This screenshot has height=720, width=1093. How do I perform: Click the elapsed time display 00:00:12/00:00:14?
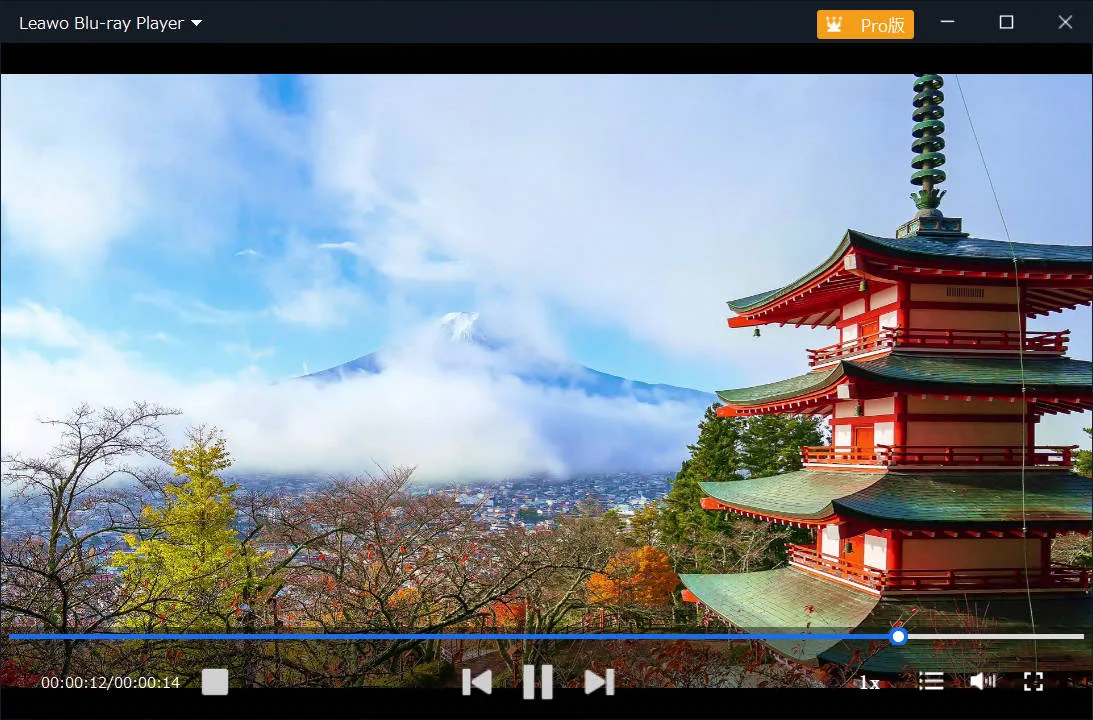coord(110,682)
